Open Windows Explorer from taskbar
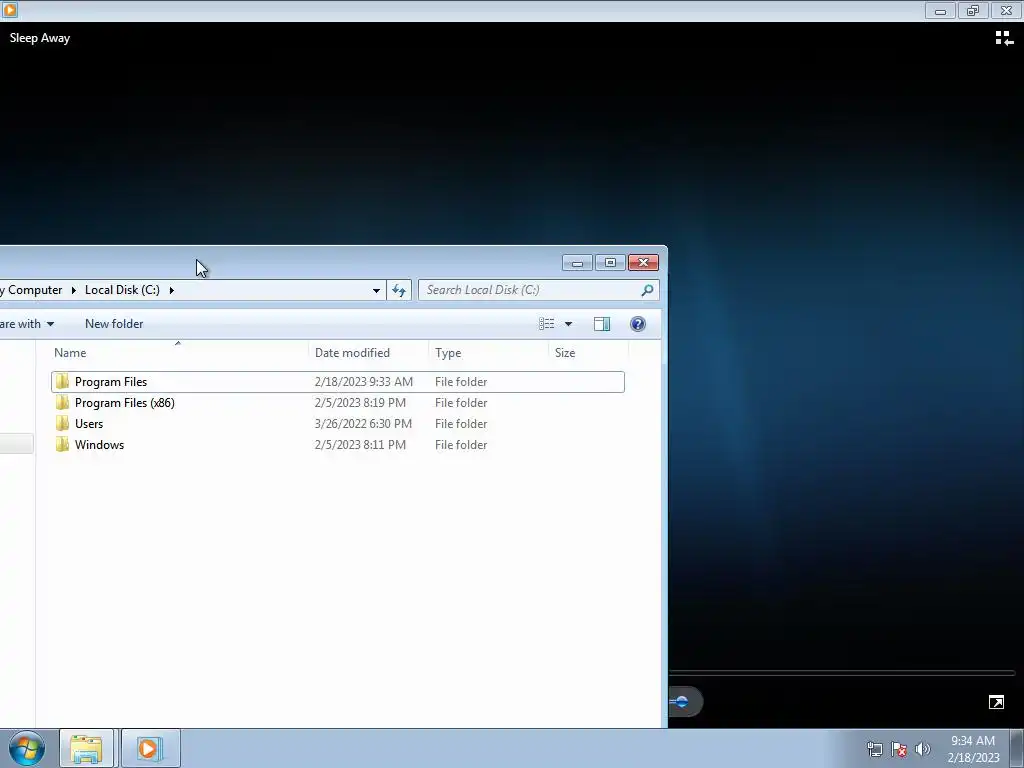1024x768 pixels. pyautogui.click(x=86, y=748)
